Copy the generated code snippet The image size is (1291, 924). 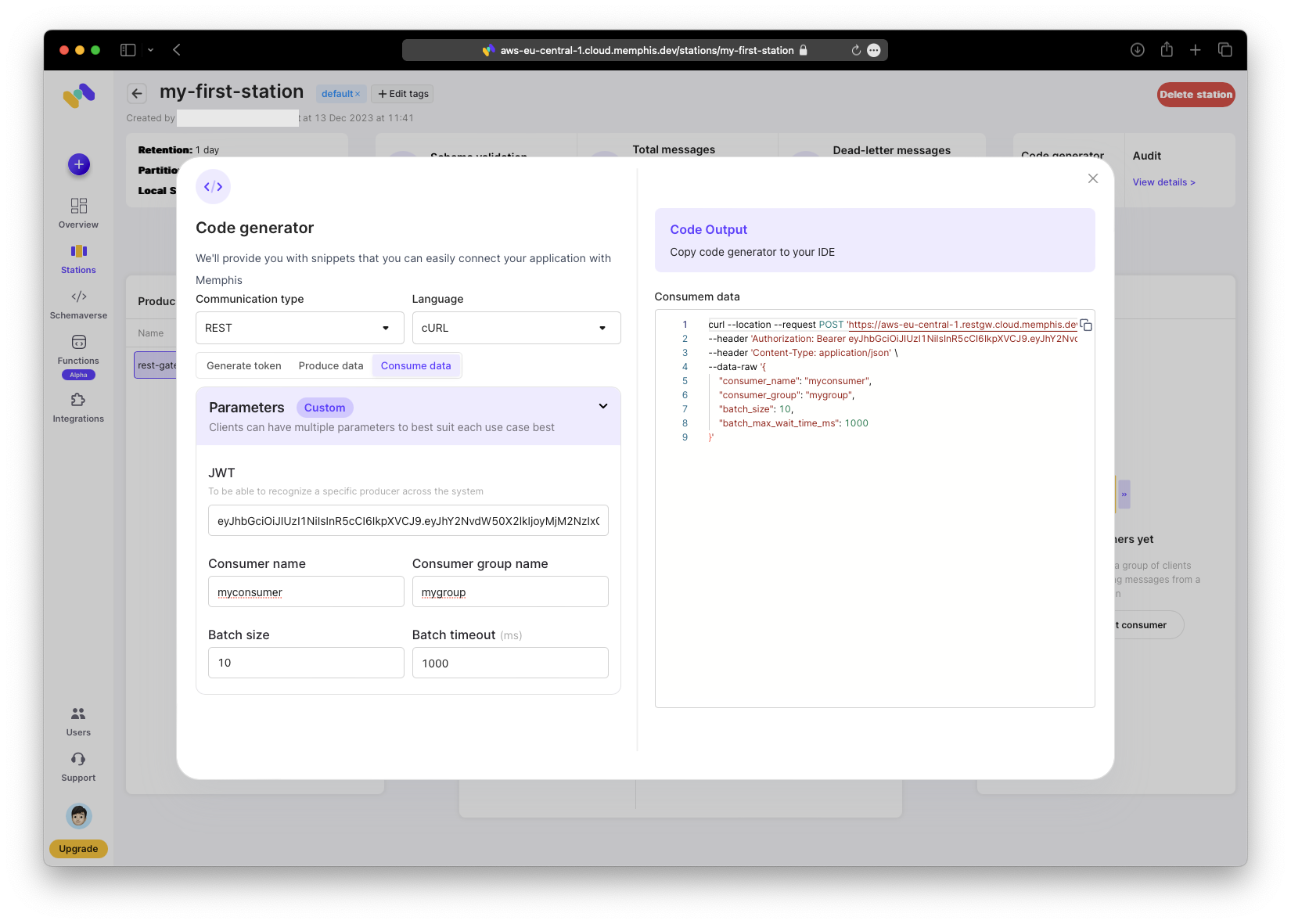[1086, 325]
